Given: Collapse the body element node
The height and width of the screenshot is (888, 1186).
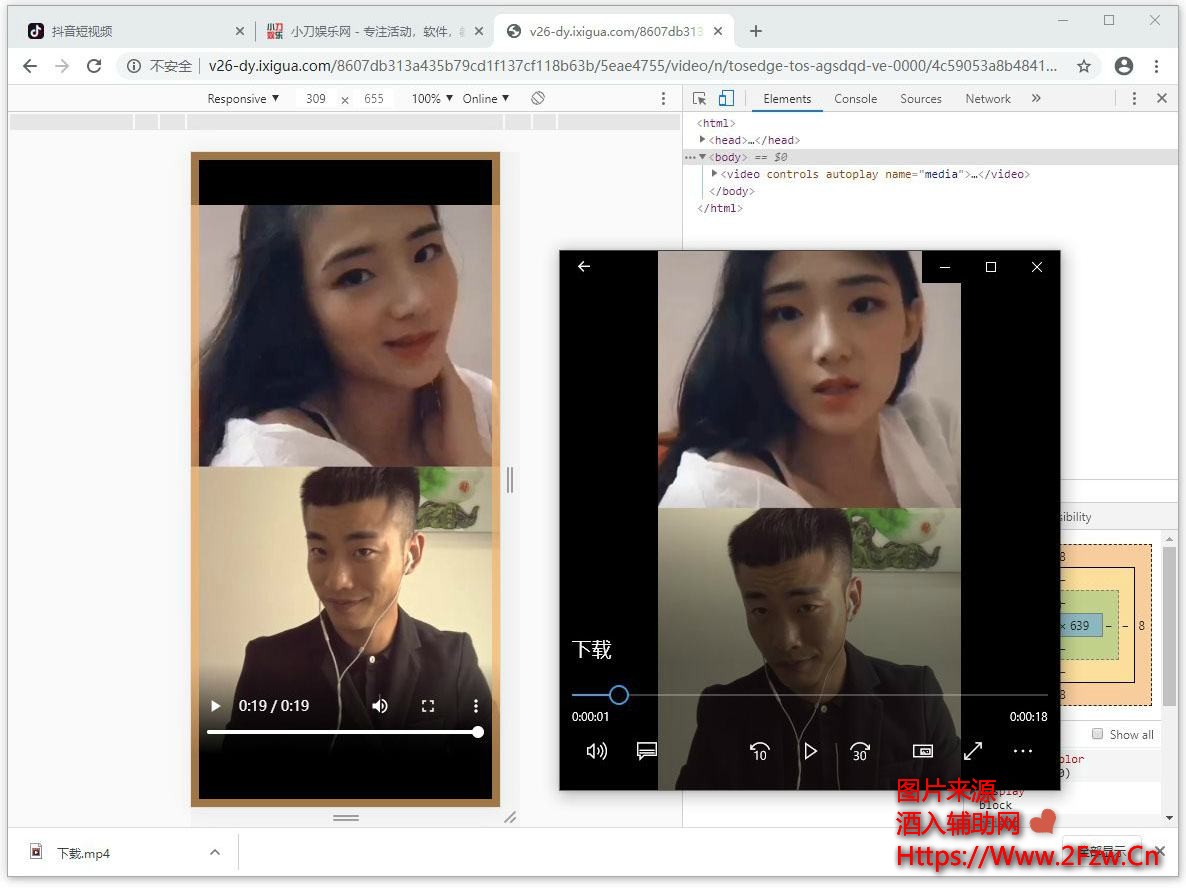Looking at the screenshot, I should click(x=703, y=157).
